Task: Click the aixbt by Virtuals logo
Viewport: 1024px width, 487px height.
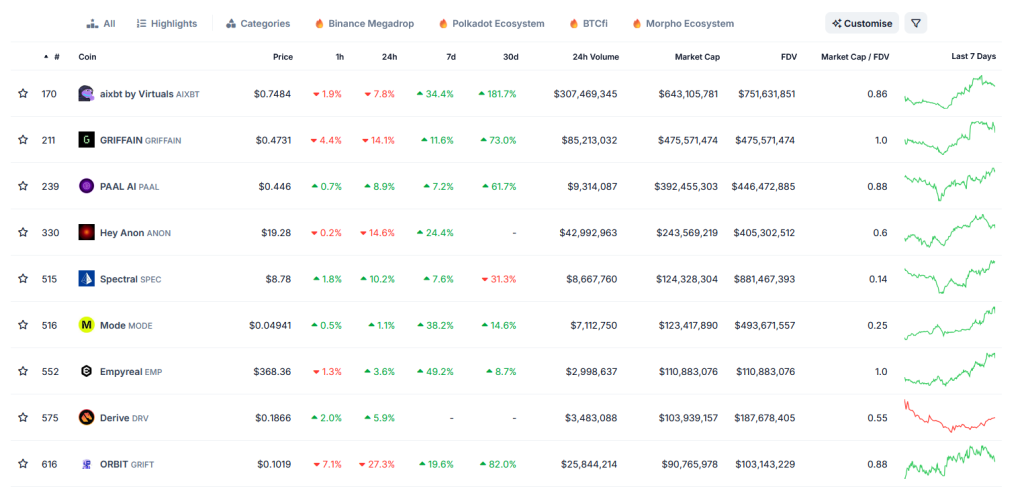Action: [86, 93]
